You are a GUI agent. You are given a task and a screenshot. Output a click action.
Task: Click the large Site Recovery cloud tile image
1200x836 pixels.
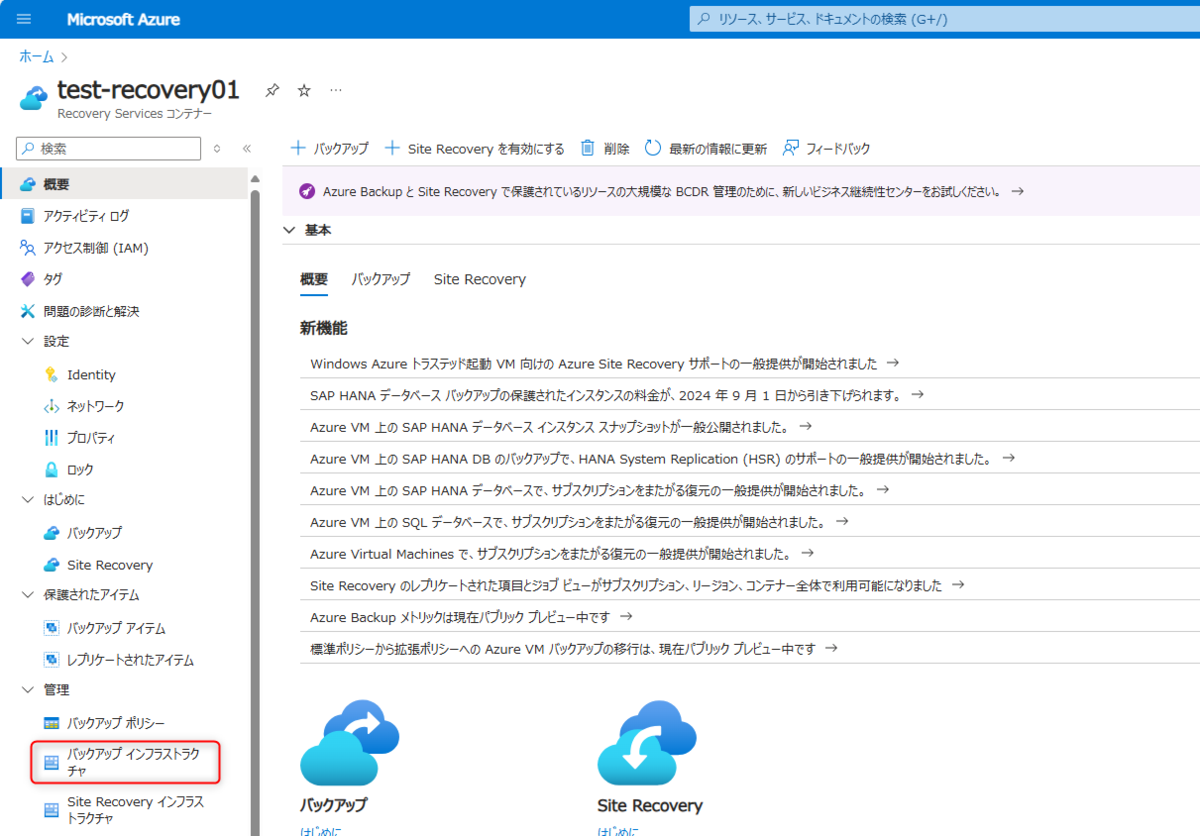point(646,742)
